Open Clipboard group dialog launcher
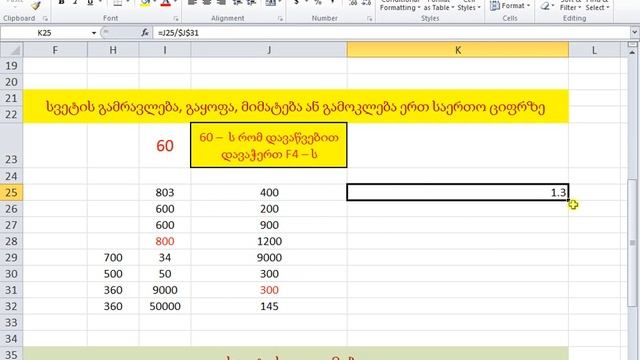Screen dimensions: 640x360 click(x=45, y=19)
